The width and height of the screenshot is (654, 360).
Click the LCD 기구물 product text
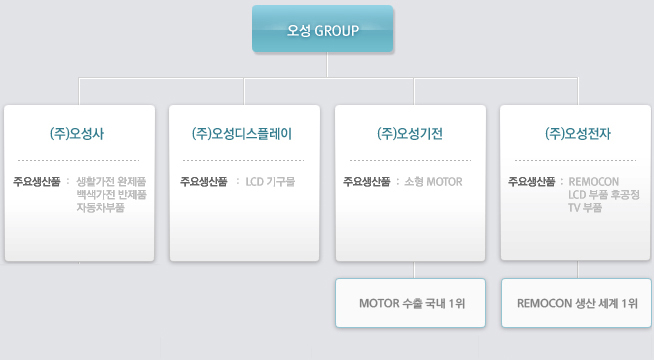click(270, 181)
